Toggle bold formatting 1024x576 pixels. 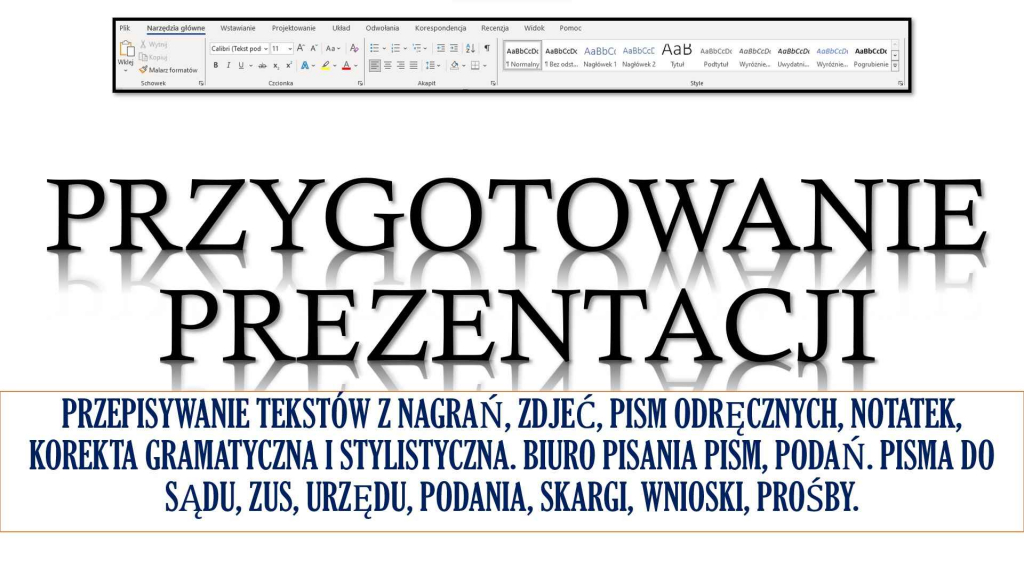[216, 64]
